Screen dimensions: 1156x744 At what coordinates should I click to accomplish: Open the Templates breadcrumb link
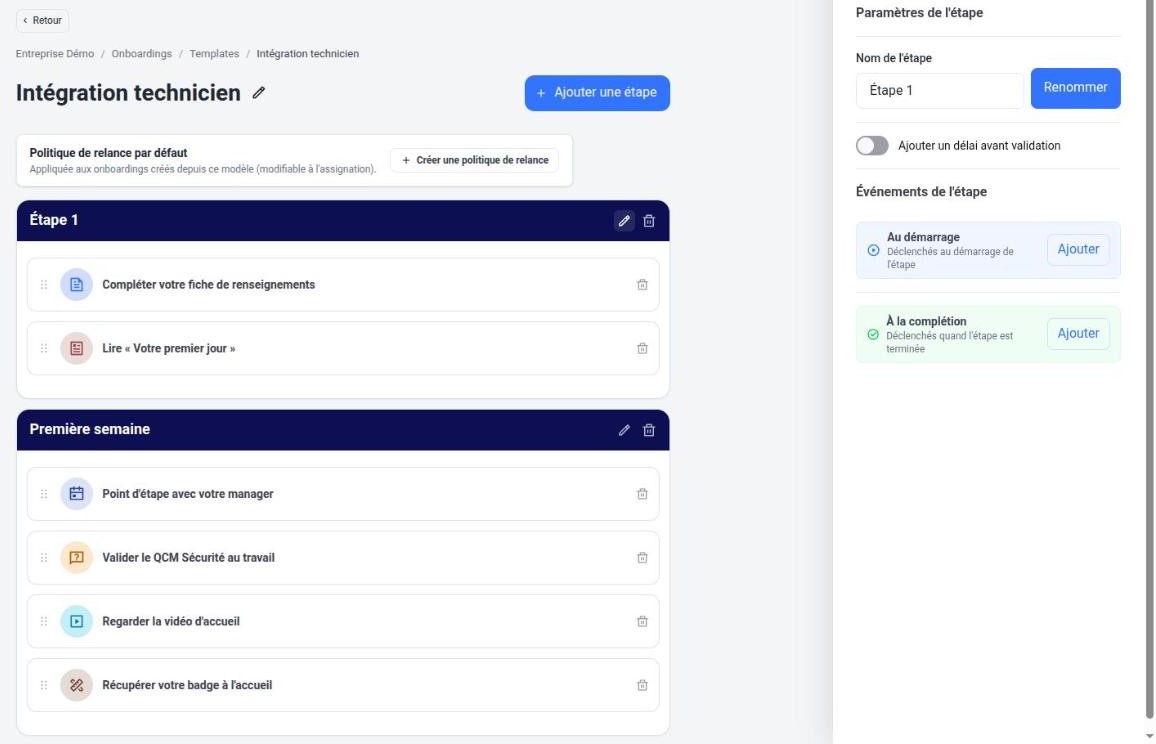pos(214,54)
